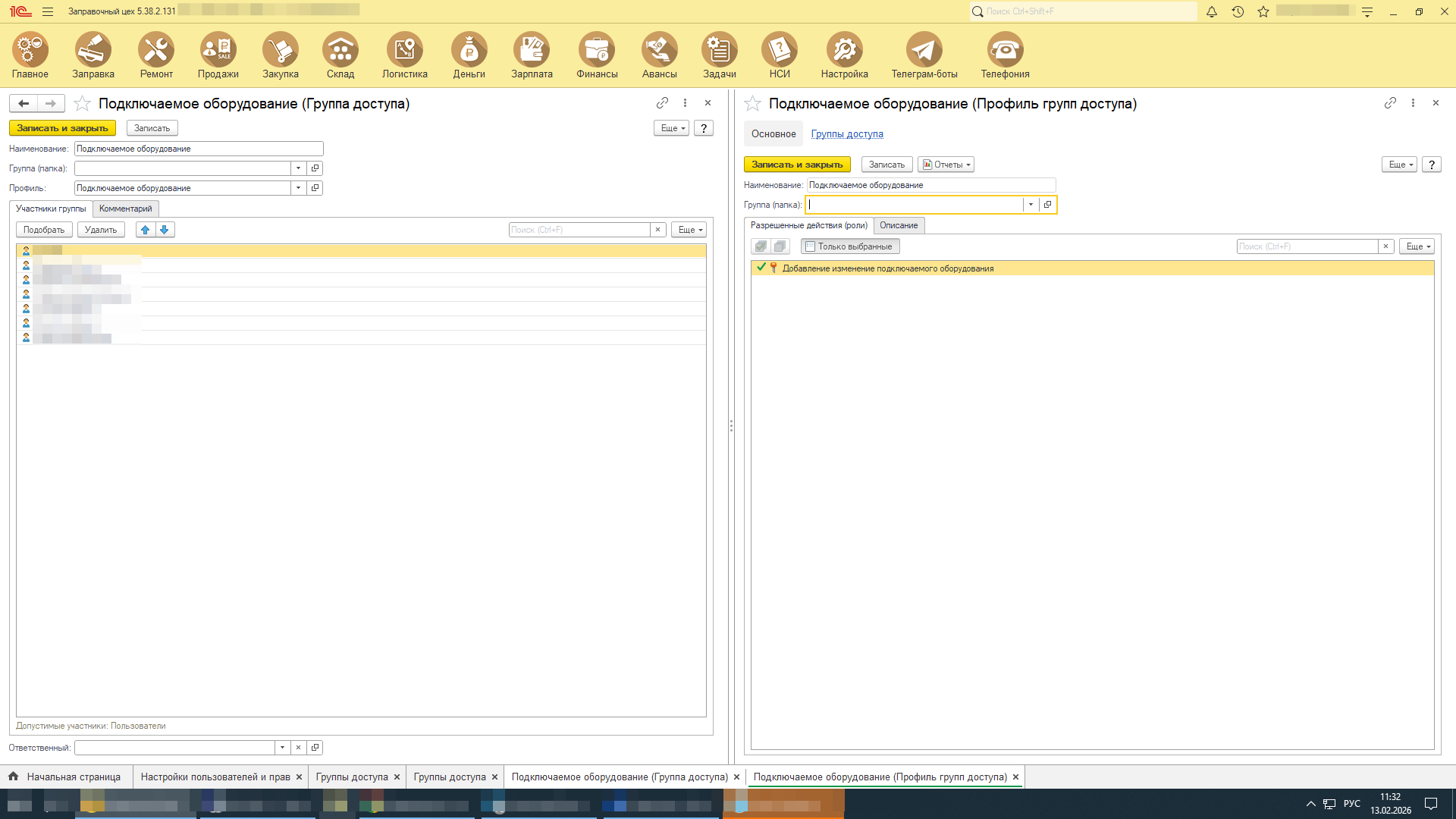Open the history clock icon

(x=1238, y=11)
